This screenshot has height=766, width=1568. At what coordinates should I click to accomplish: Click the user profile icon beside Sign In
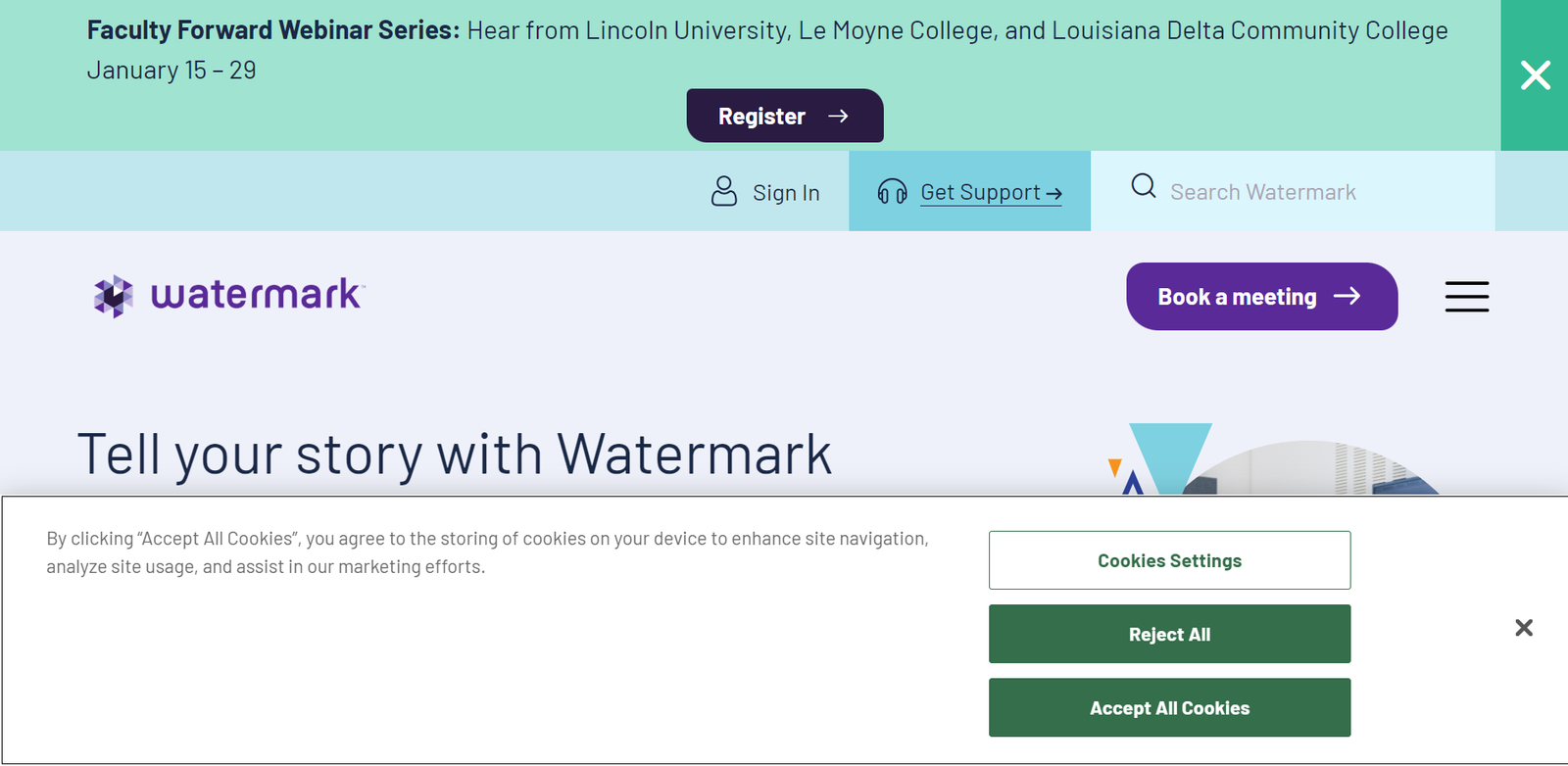724,191
